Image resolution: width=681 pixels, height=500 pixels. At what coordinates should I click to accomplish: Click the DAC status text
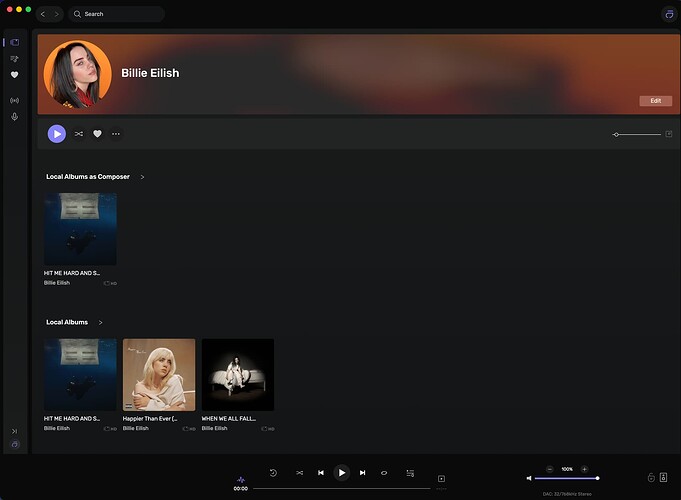(567, 494)
